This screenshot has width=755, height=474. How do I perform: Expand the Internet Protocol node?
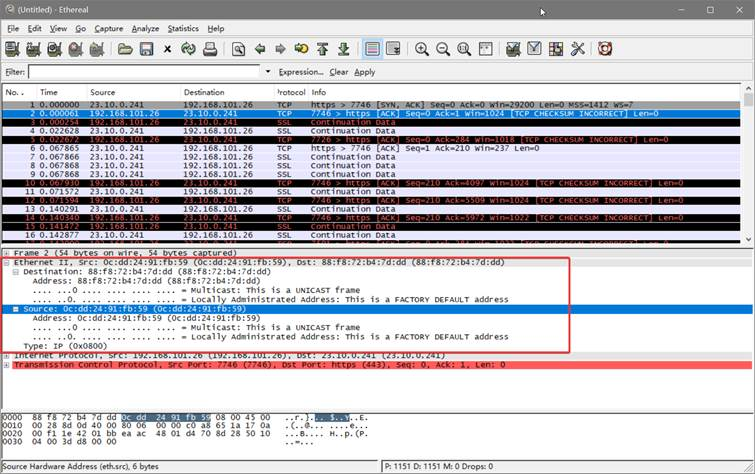7,356
